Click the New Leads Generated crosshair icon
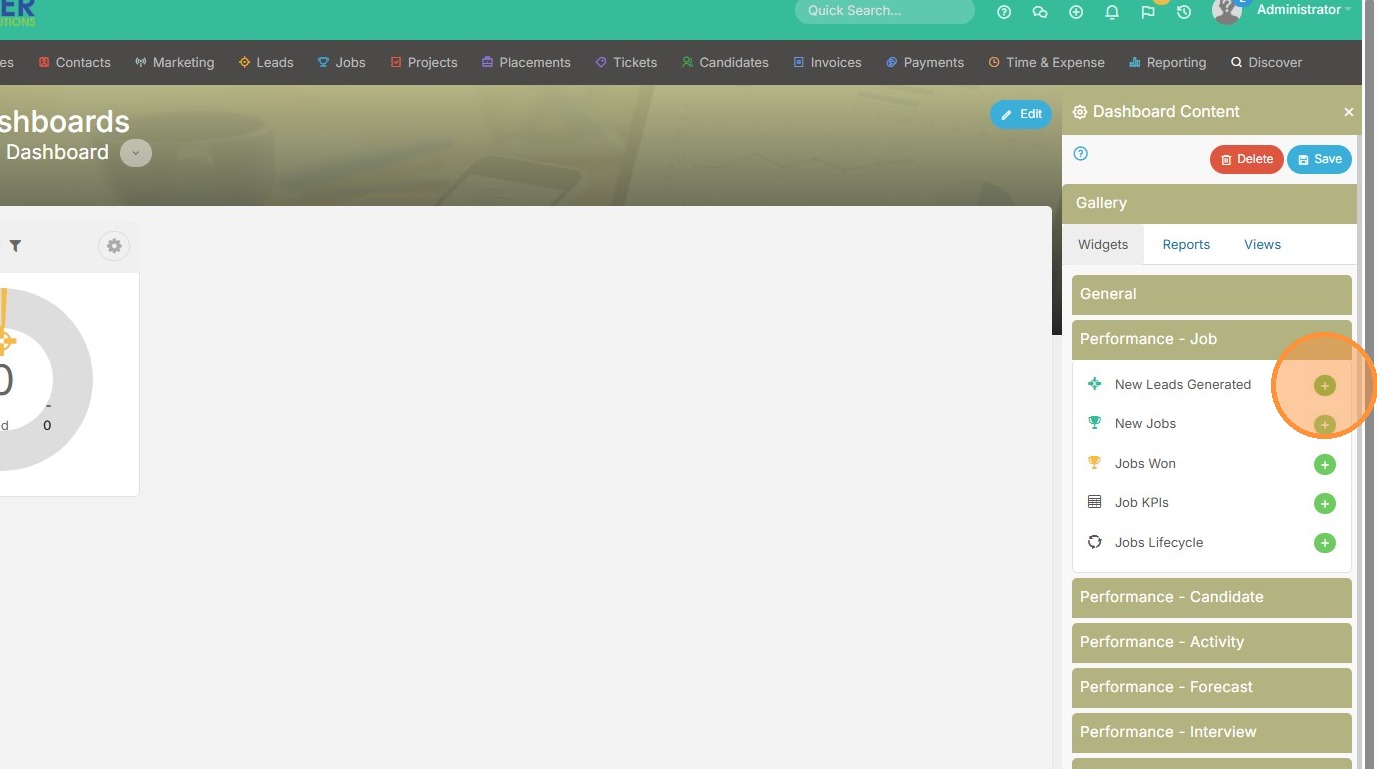 (x=1094, y=384)
